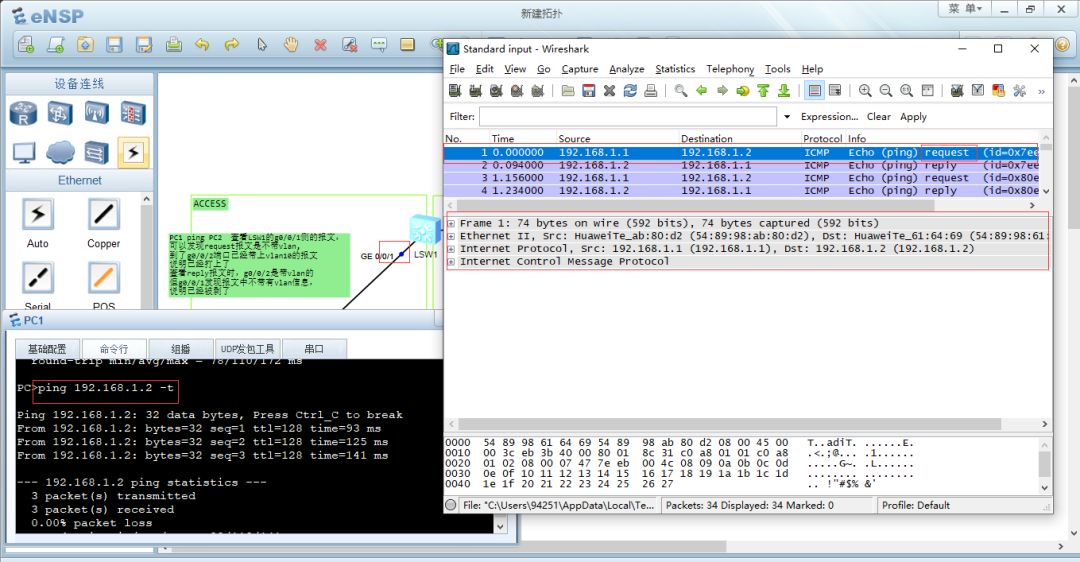Click the Wireshark Filter input field
1080x562 pixels.
(x=627, y=116)
